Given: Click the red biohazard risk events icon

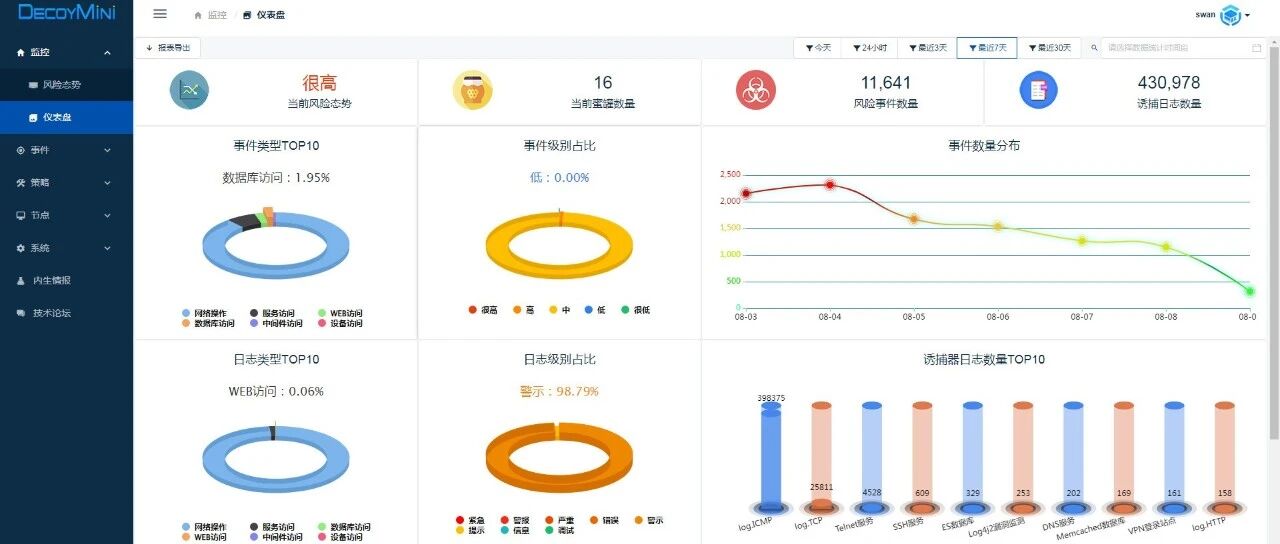Looking at the screenshot, I should coord(756,90).
